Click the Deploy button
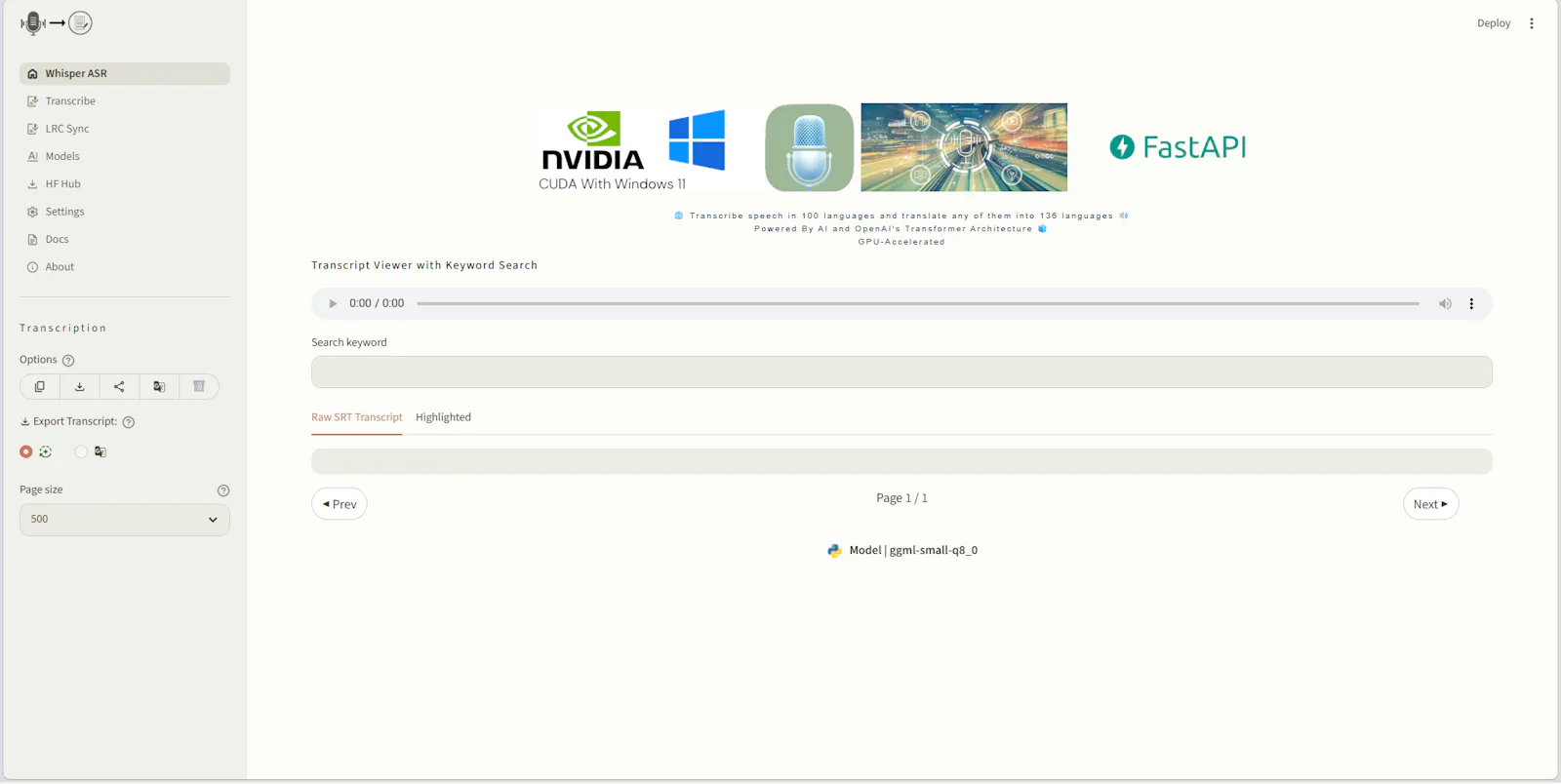Viewport: 1561px width, 784px height. coord(1494,23)
